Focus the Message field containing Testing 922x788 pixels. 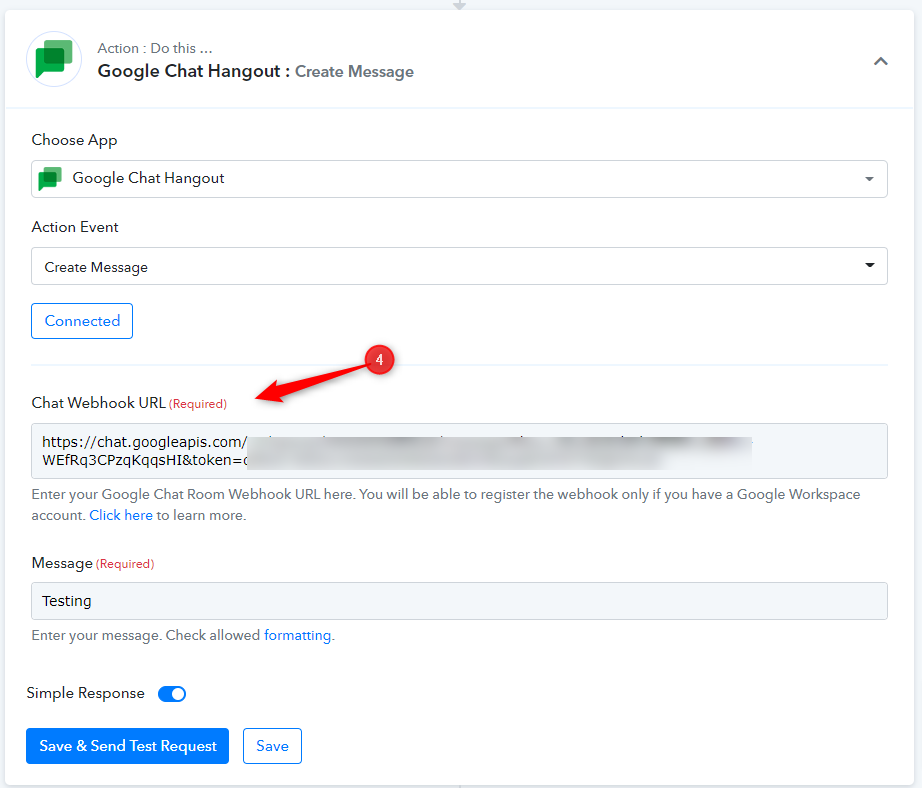coord(459,601)
